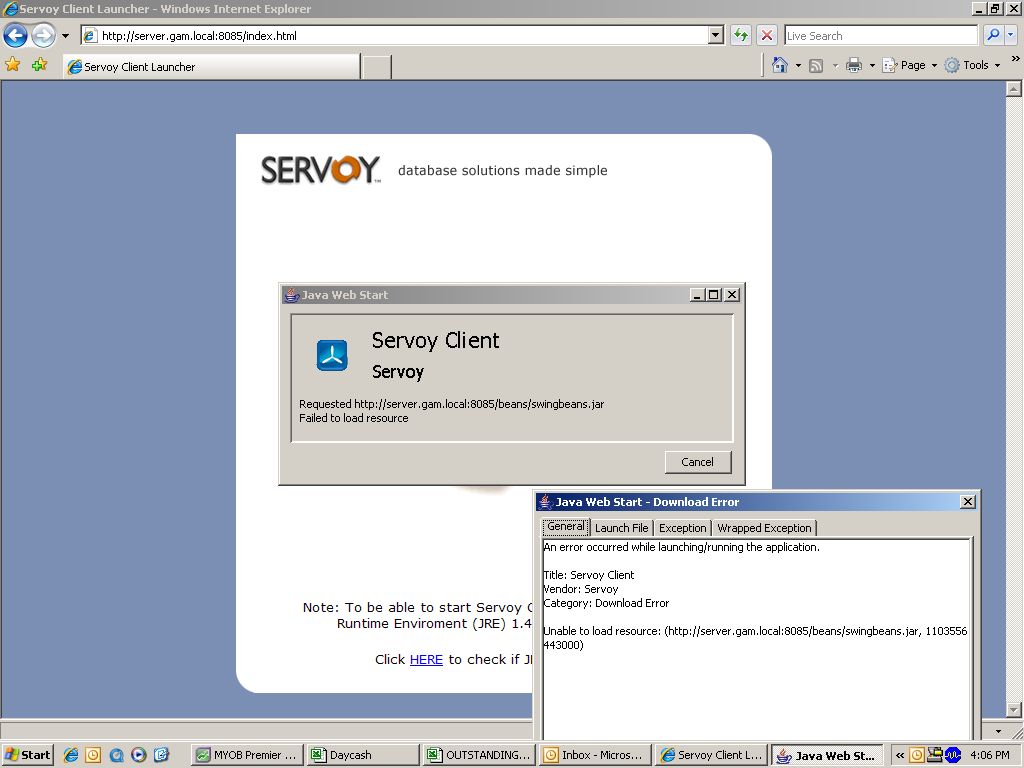Open the recent pages dropdown beside Forward

pos(65,36)
